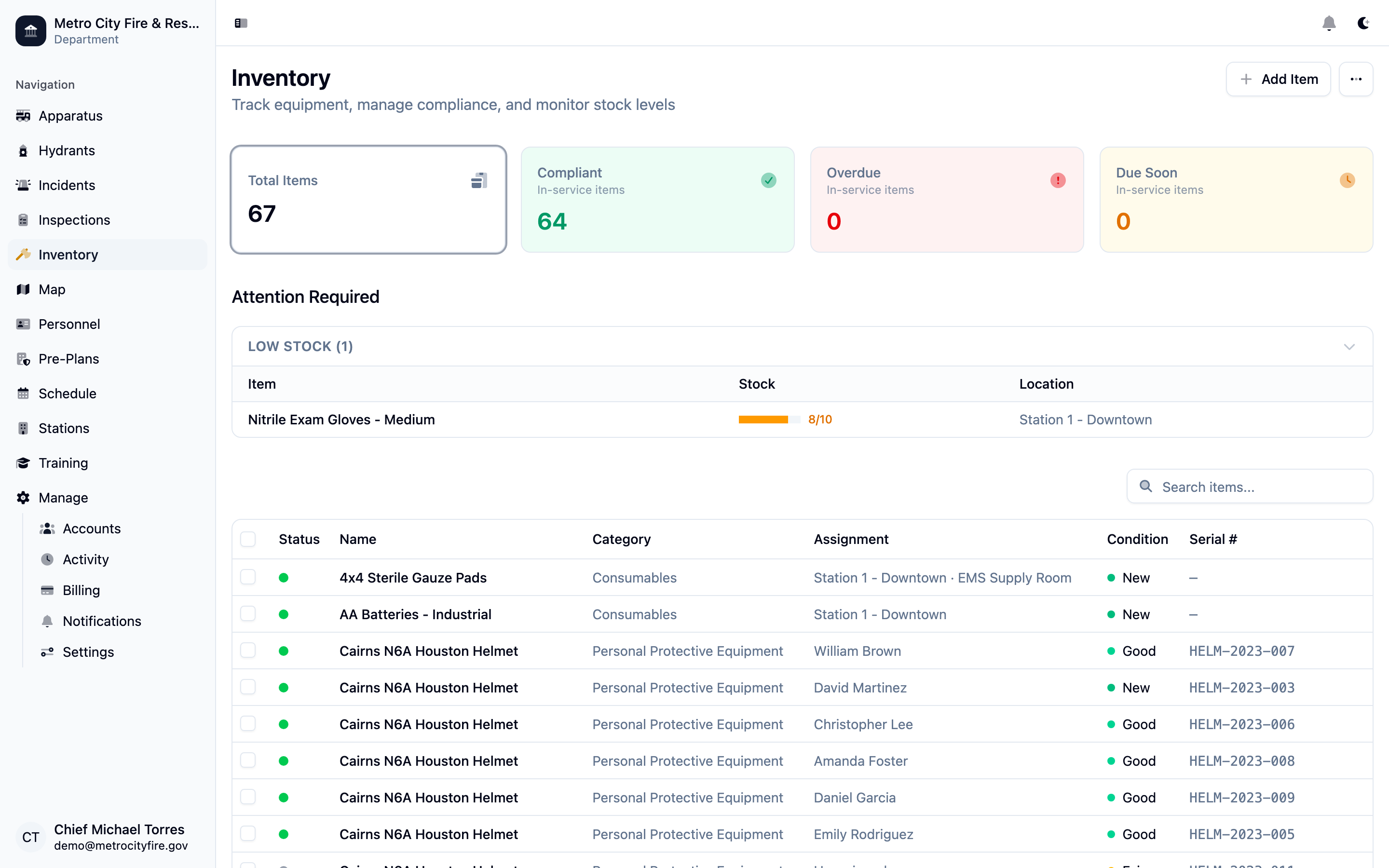1389x868 pixels.
Task: Select the checkbox for AA Batteries - Industrial
Action: 248,614
